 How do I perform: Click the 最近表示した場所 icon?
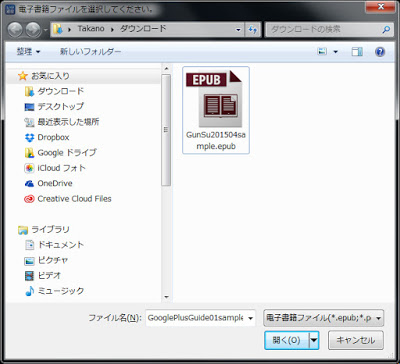[29, 122]
